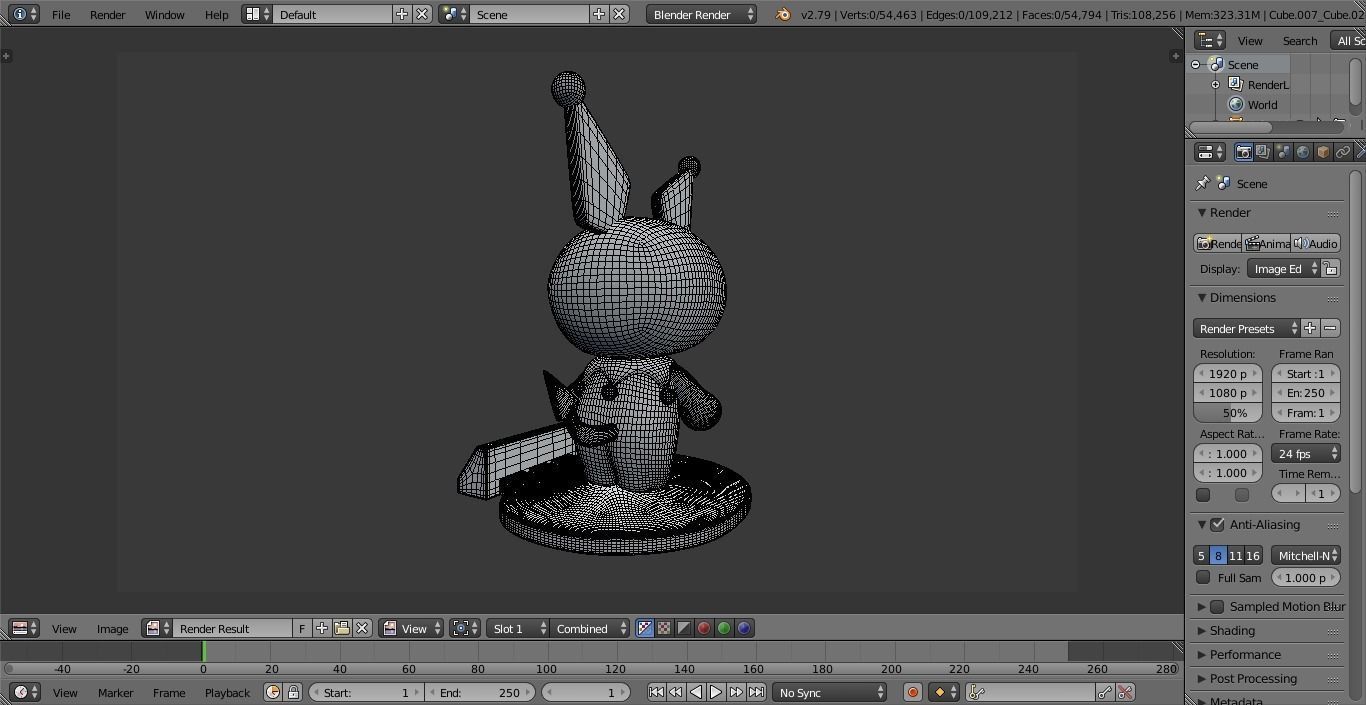
Task: Delete keyframe with crossed key icon
Action: pos(1125,692)
